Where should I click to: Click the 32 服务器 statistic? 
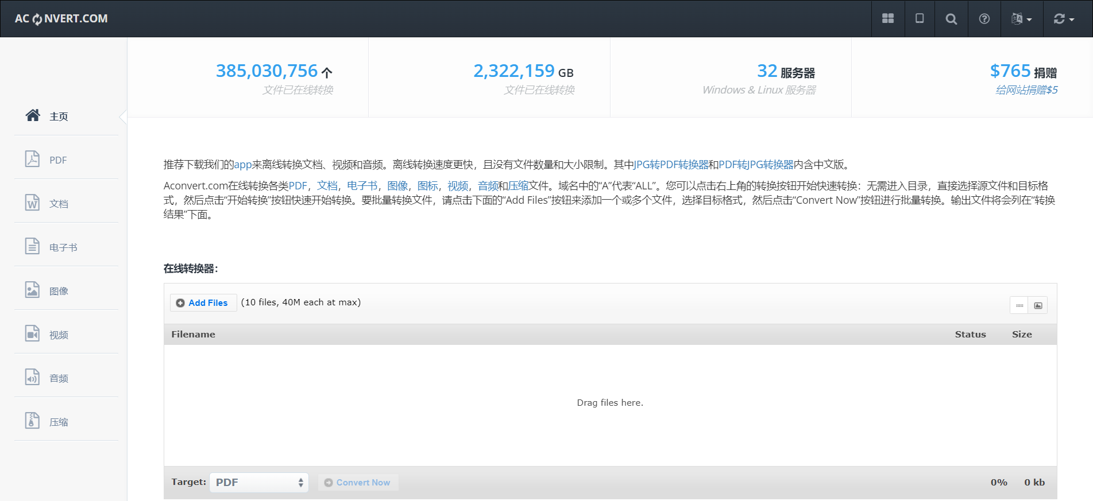click(x=786, y=70)
